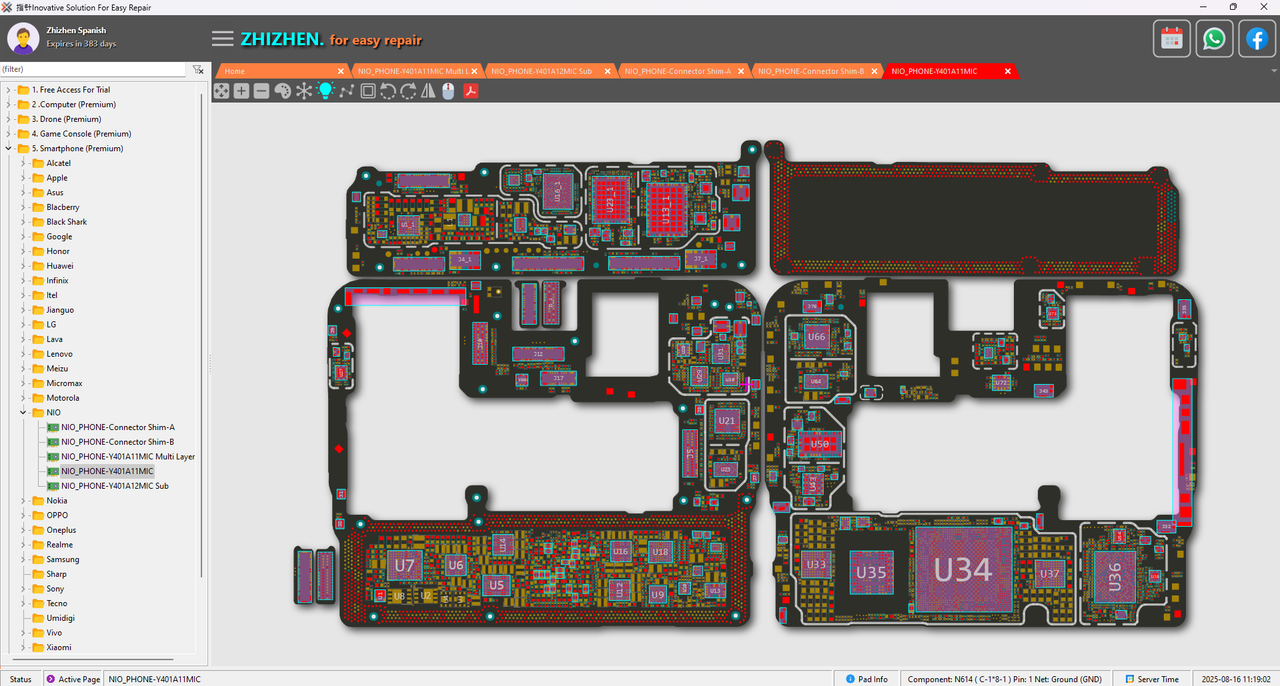1280x686 pixels.
Task: Expand the Huawei folder
Action: point(23,266)
